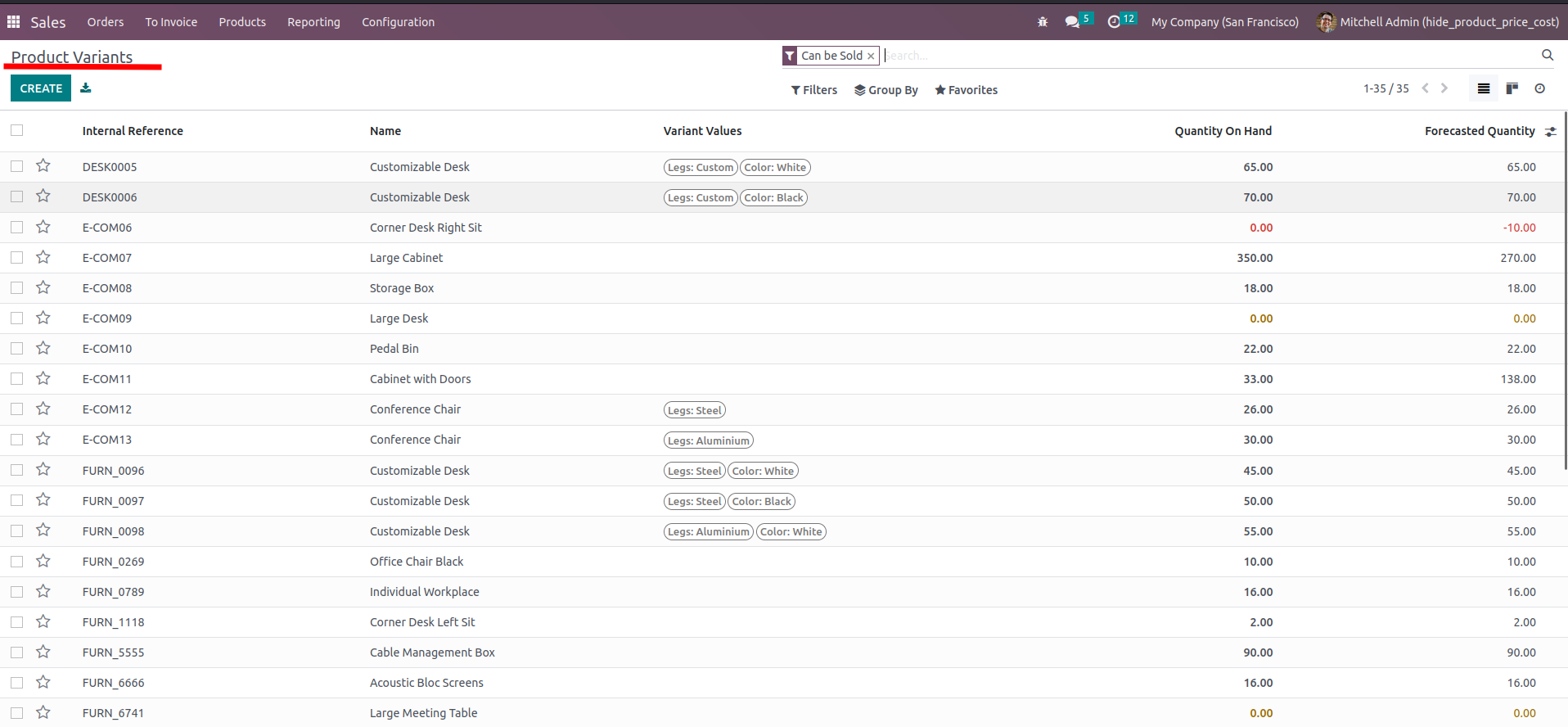Expand the Favorites dropdown
Screen dimensions: 1568x727
coord(966,90)
